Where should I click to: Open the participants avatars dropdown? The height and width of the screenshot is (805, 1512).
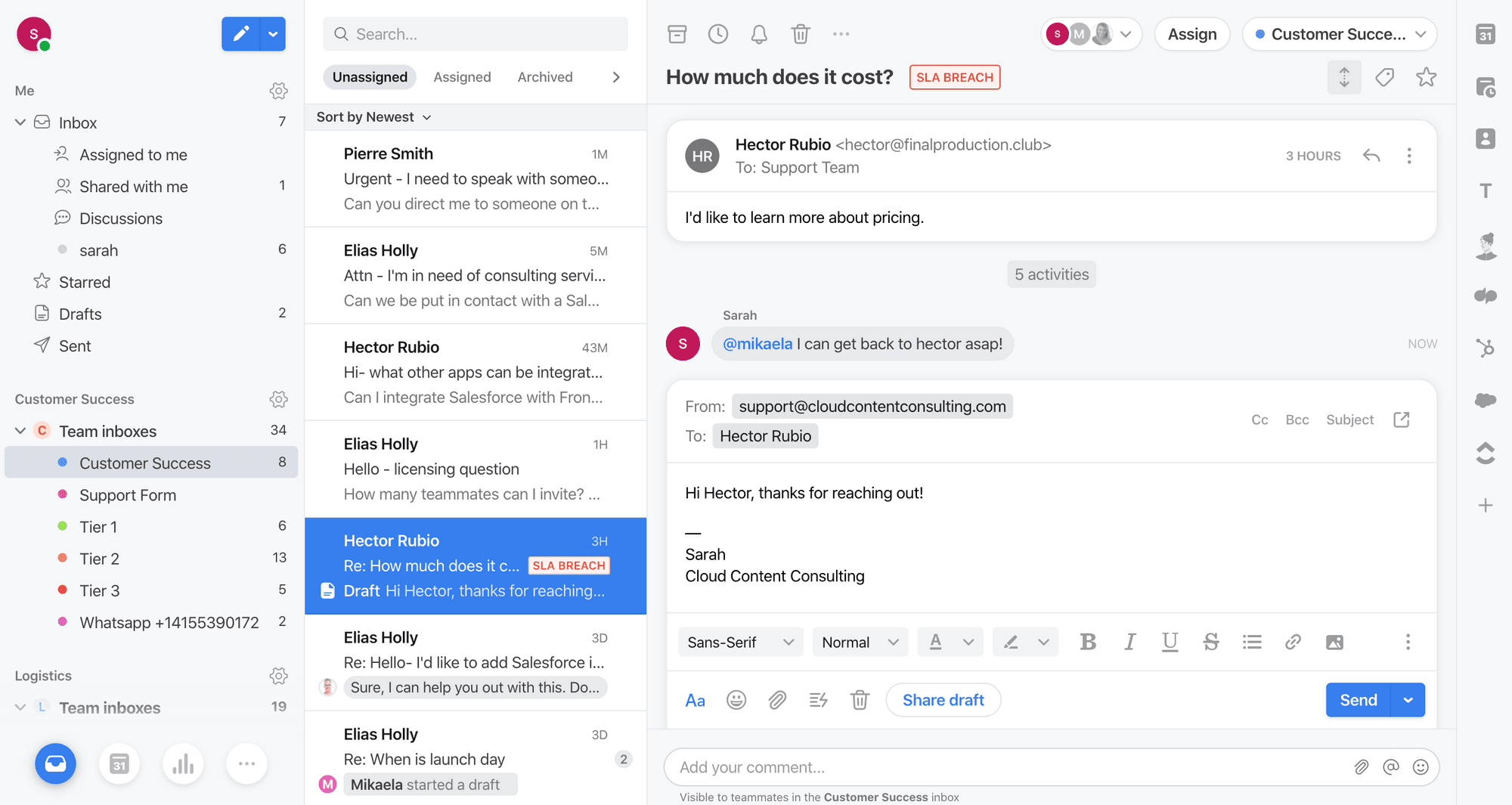coord(1090,34)
